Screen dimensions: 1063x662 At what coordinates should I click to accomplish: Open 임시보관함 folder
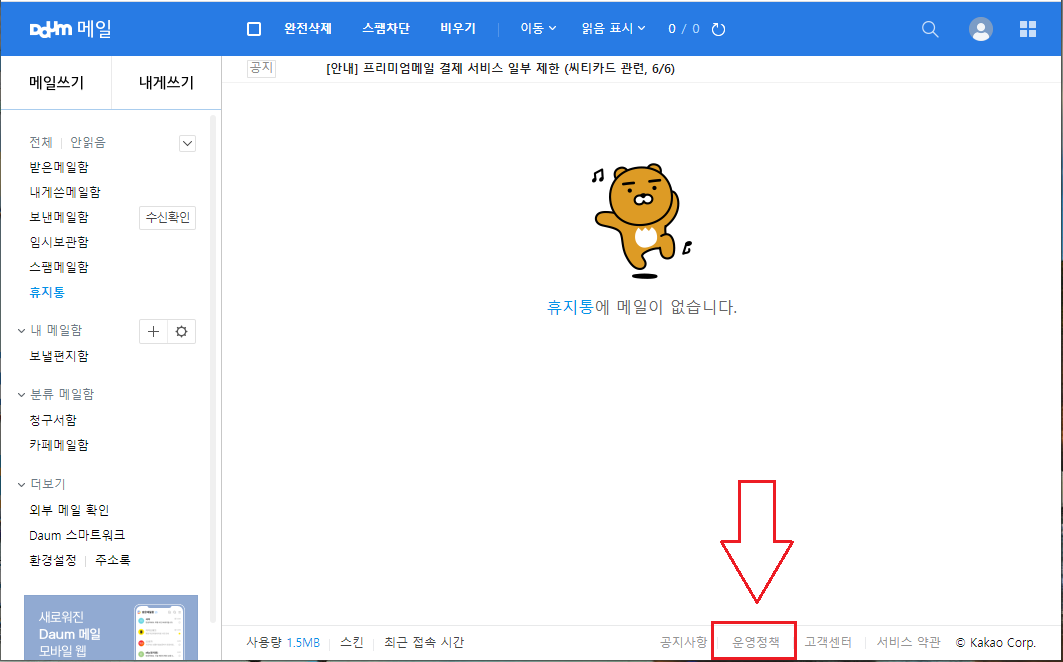(59, 242)
